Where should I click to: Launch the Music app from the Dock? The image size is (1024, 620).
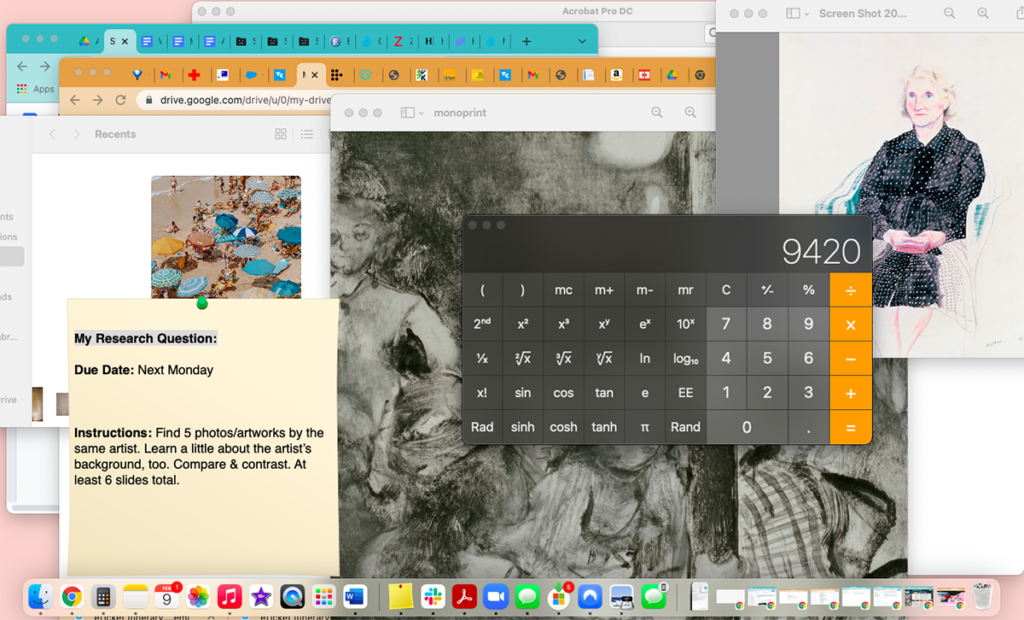pos(229,596)
